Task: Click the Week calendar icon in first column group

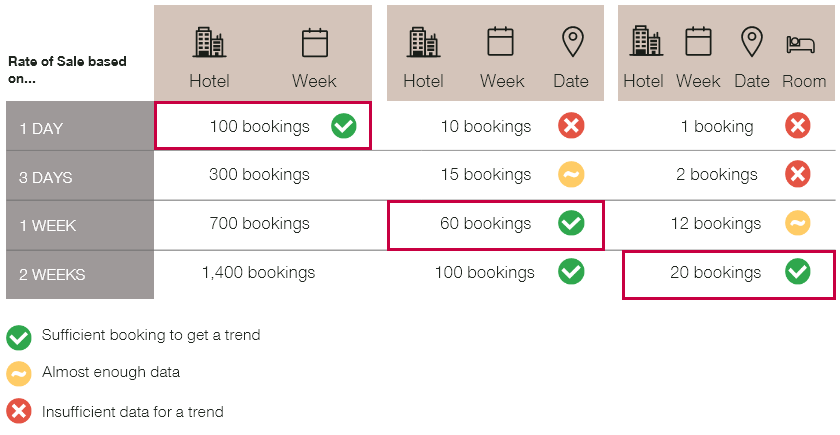Action: (x=314, y=43)
